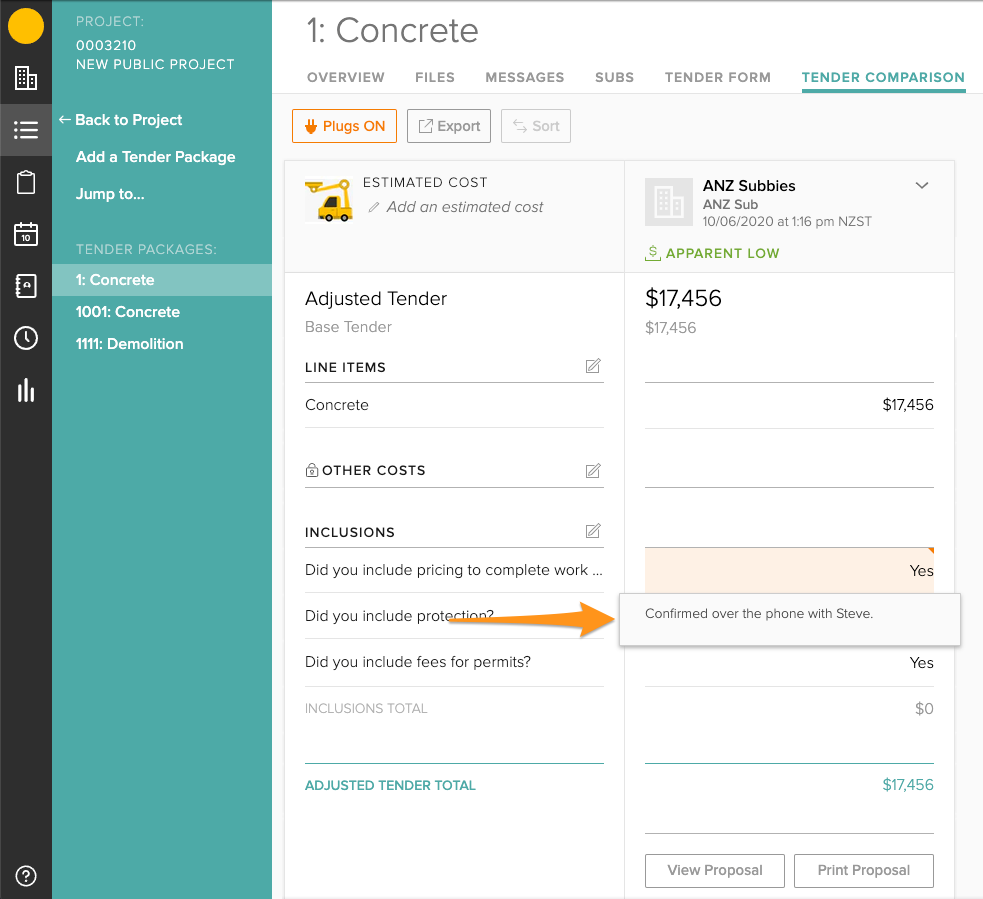Viewport: 983px width, 899px height.
Task: Expand the ANZ Subbies chevron dropdown
Action: (922, 186)
